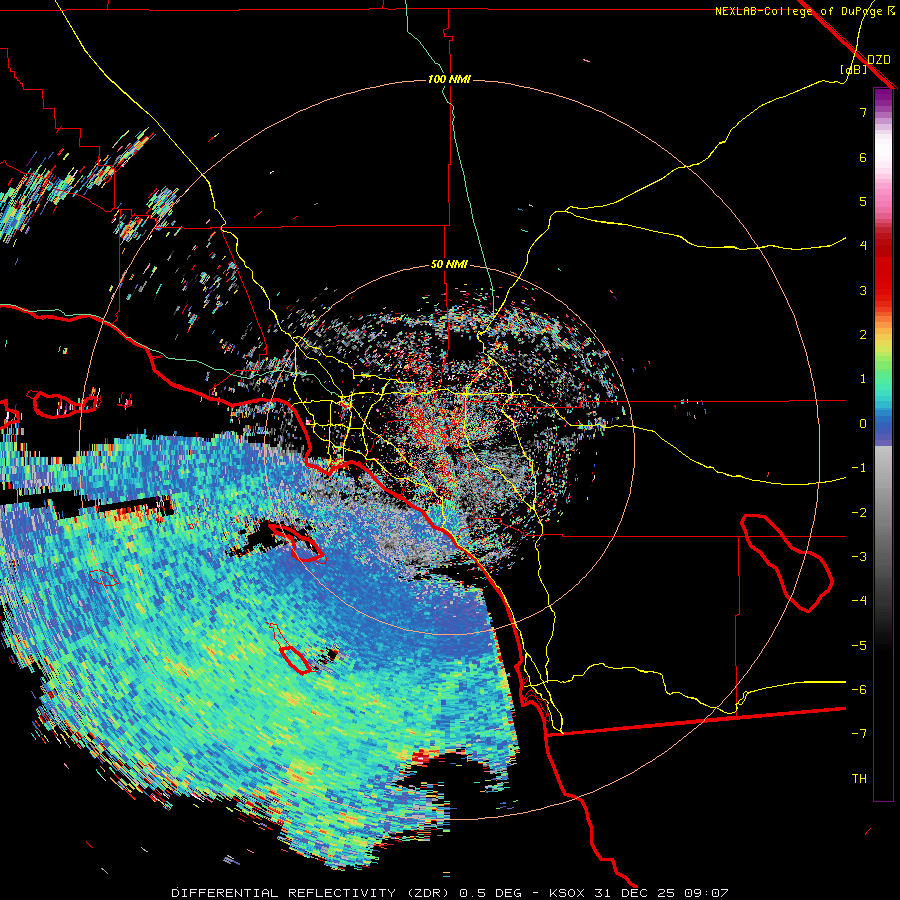Click the [dB] units label
The height and width of the screenshot is (900, 900).
[854, 69]
